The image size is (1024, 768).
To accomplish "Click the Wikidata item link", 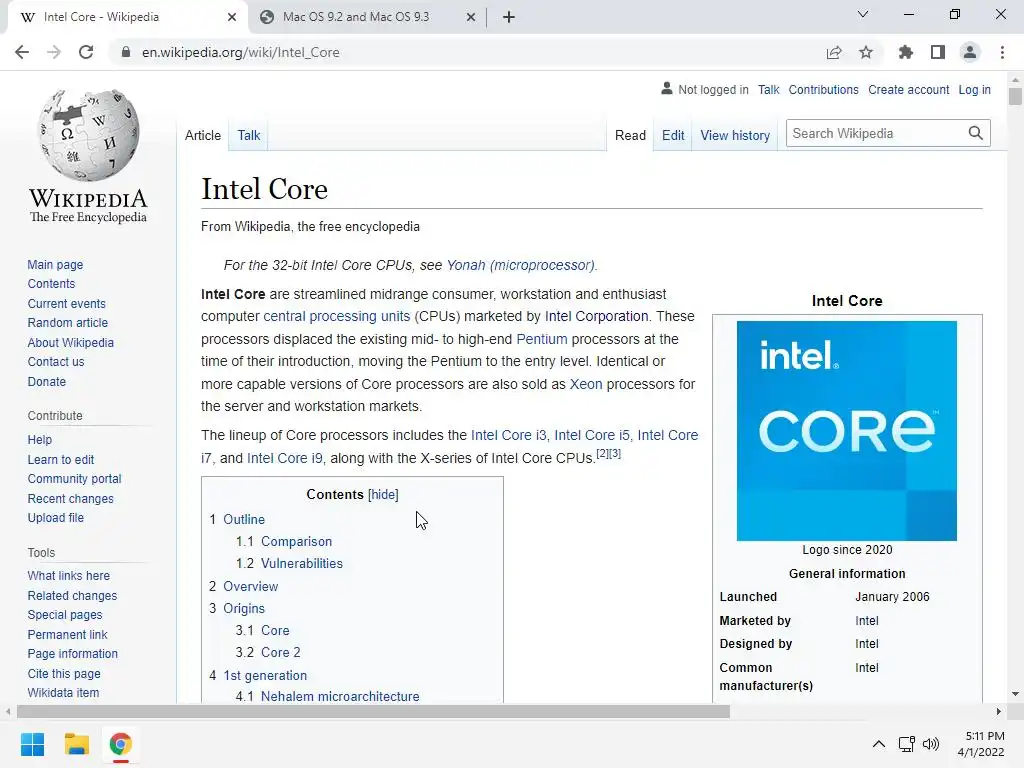I will click(63, 692).
